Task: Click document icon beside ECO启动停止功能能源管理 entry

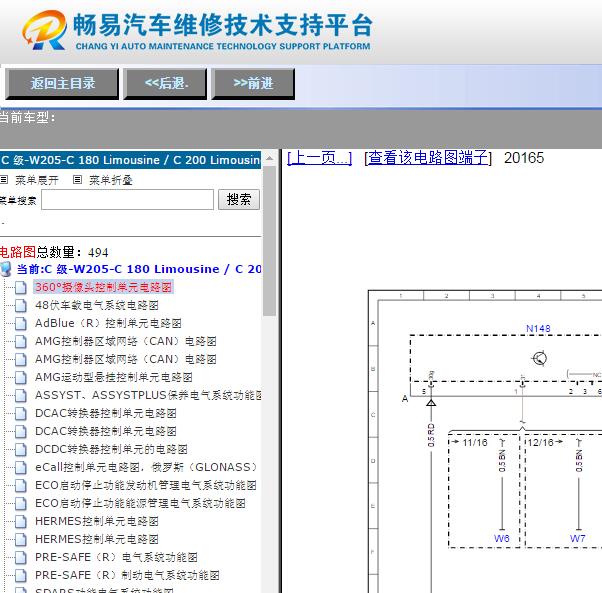Action: [x=21, y=504]
